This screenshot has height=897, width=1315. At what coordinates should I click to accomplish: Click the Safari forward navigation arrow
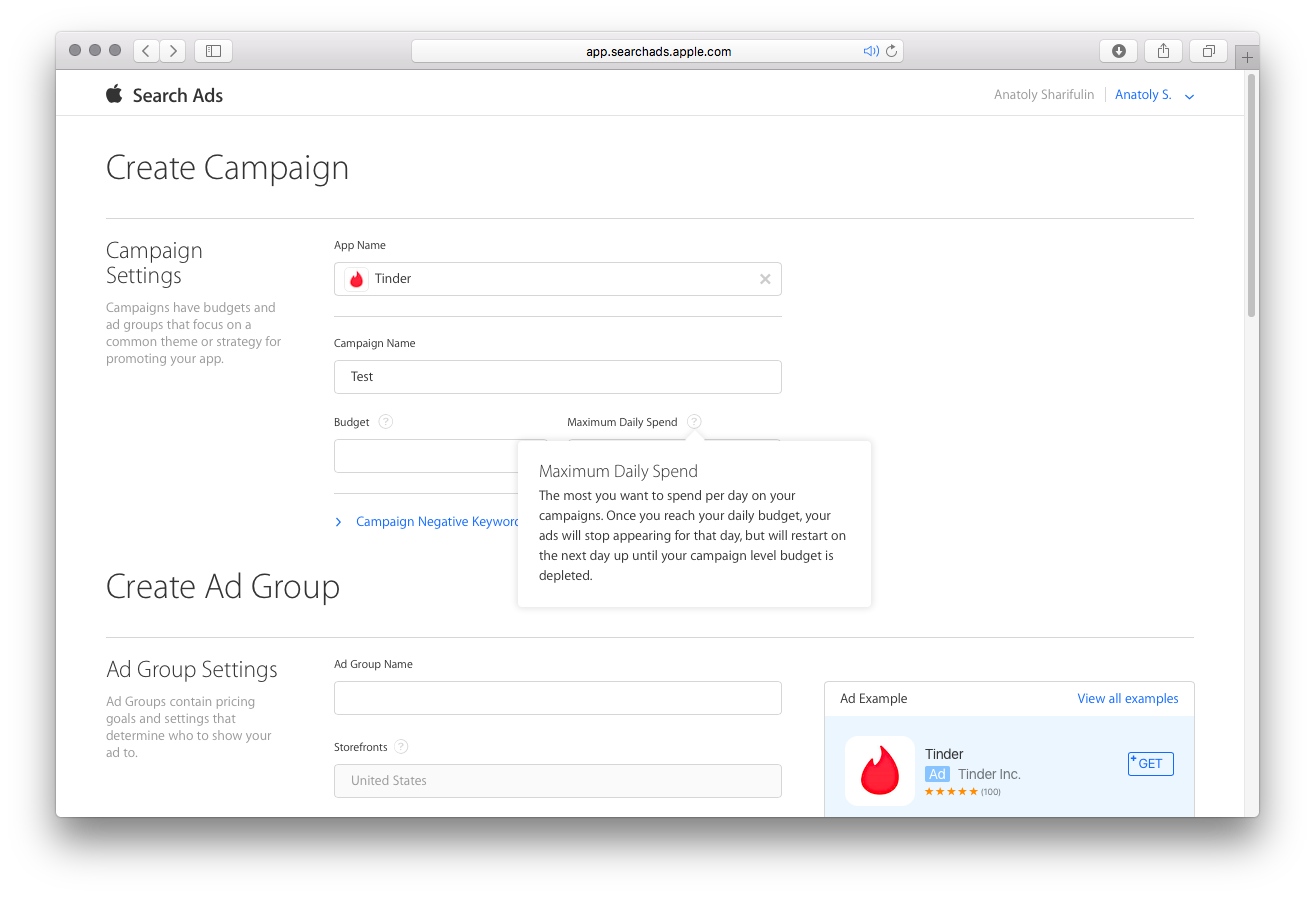[x=172, y=51]
